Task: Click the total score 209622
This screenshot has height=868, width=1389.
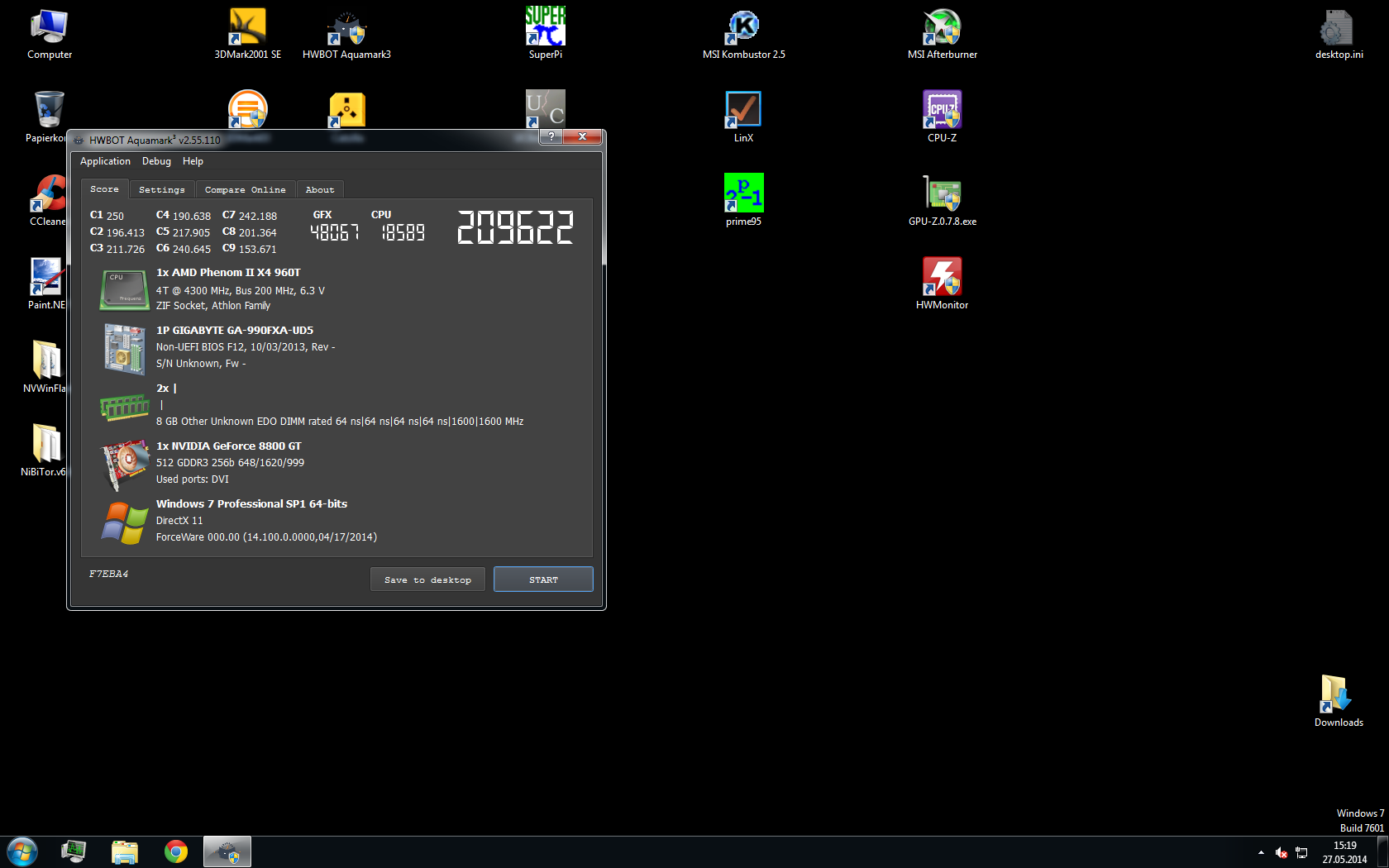Action: (x=515, y=227)
